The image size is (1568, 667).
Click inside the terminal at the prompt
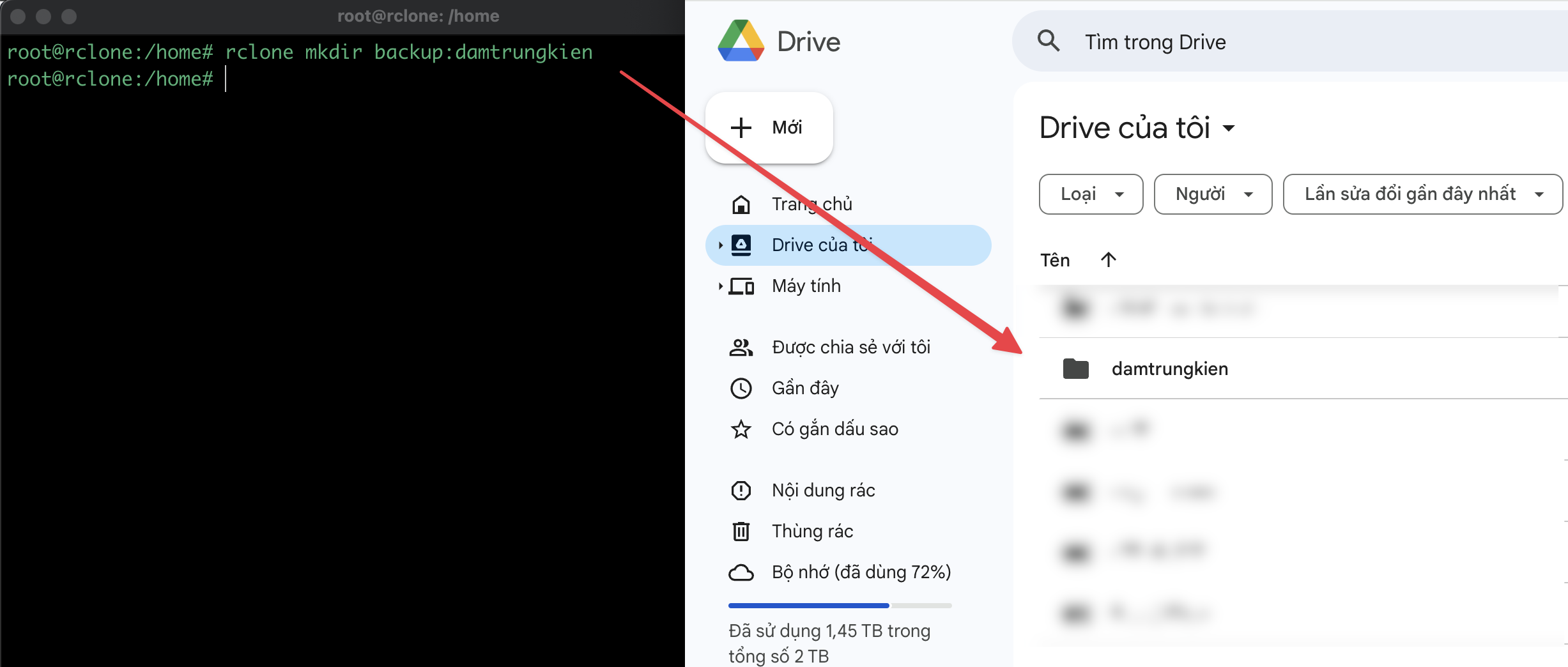[x=226, y=79]
